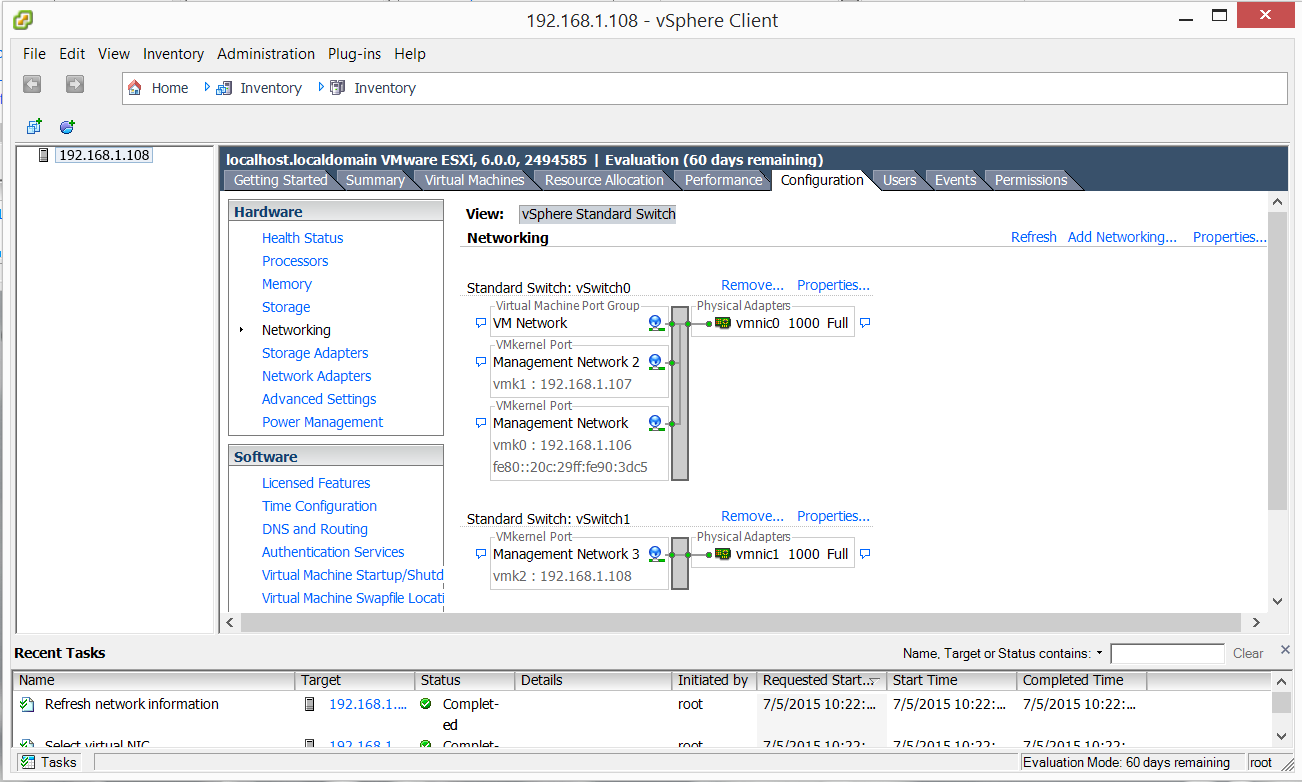The image size is (1302, 782).
Task: Click the configuration pane vertical scrollbar down arrow
Action: pyautogui.click(x=1277, y=601)
